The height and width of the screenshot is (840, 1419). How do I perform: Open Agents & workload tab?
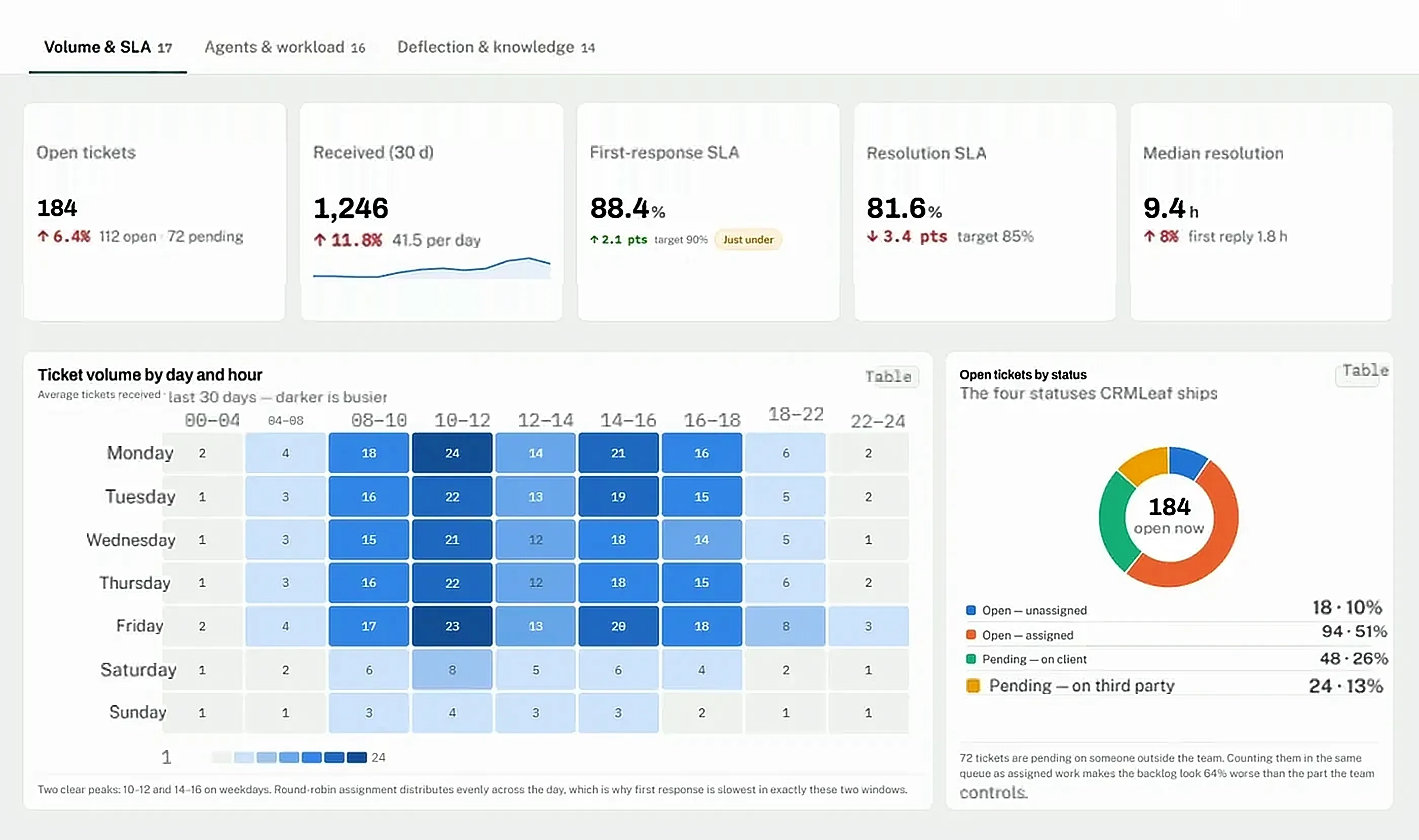coord(285,47)
